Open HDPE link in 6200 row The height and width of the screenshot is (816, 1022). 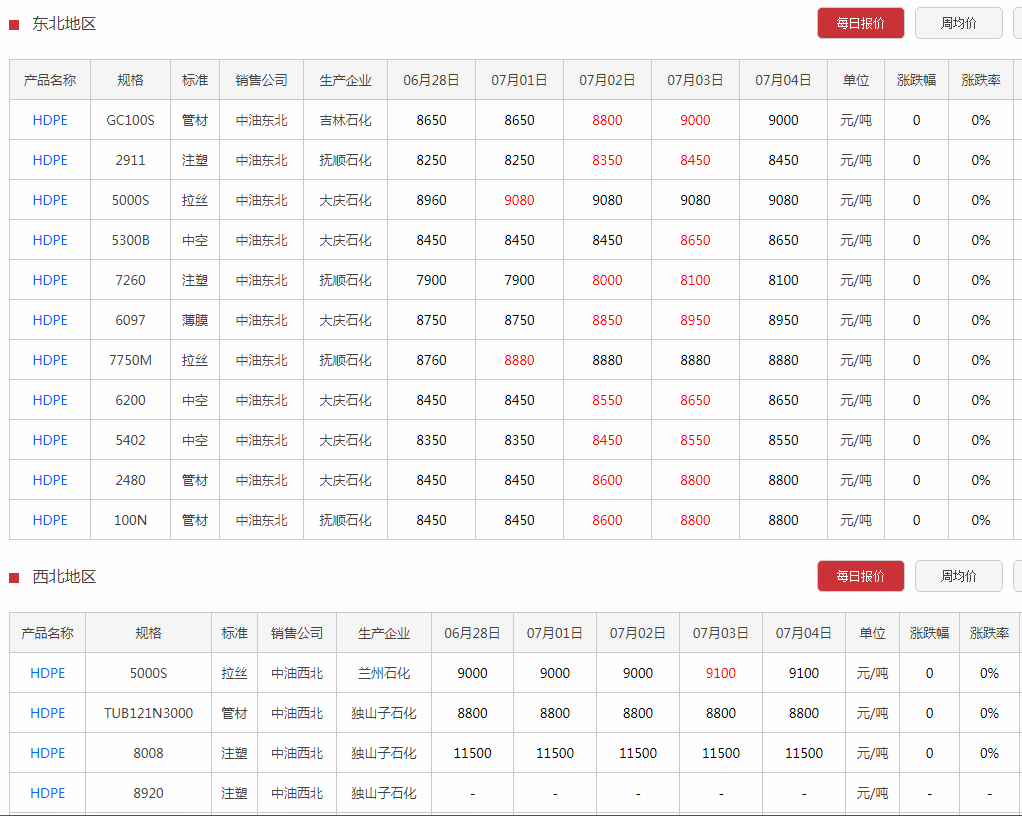point(50,400)
